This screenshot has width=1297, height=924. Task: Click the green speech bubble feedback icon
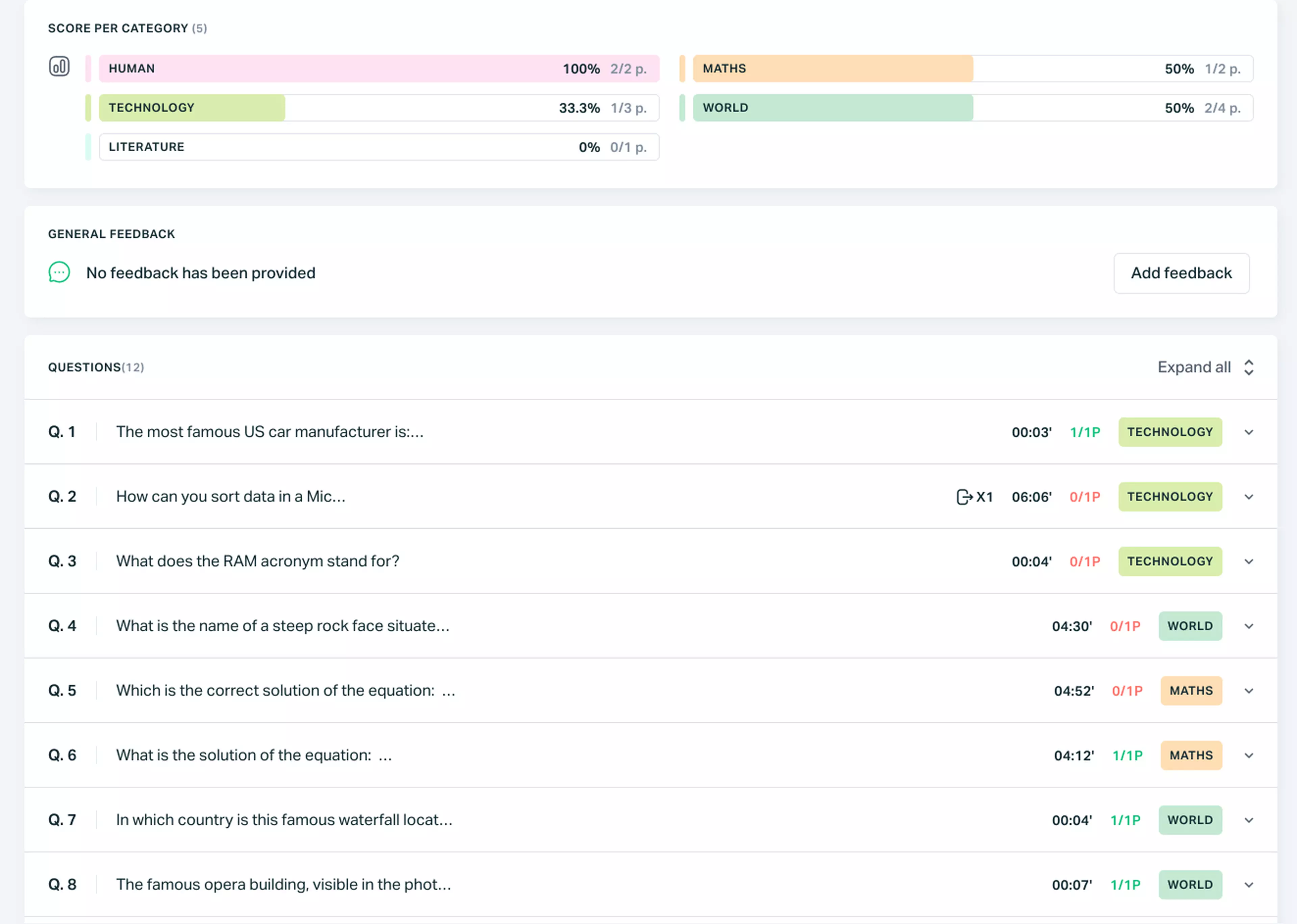coord(59,272)
